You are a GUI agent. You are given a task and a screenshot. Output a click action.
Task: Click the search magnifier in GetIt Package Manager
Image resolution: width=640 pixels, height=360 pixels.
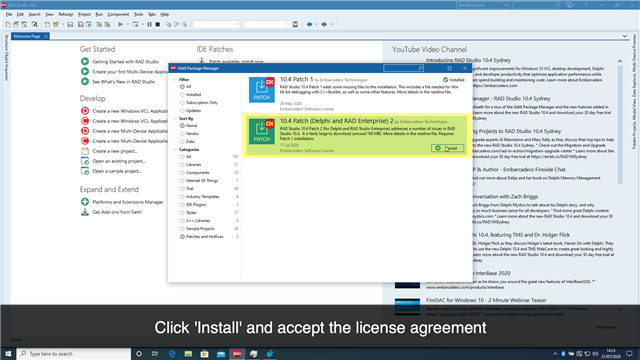420,68
